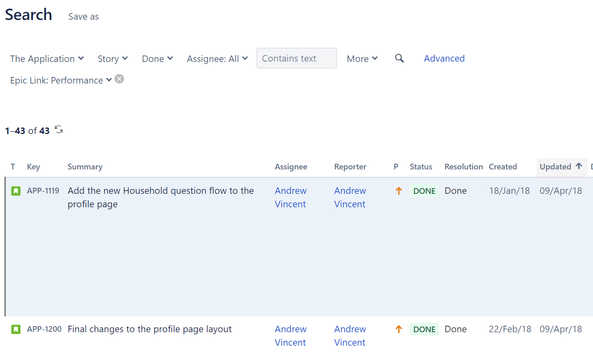Screen dimensions: 593x360
Task: Expand the Story issue type dropdown
Action: pos(113,59)
